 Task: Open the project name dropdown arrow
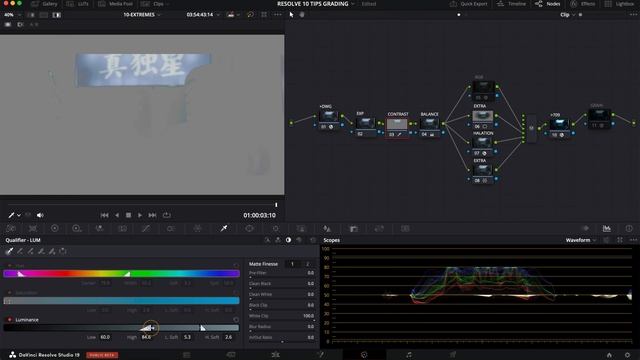tap(353, 4)
